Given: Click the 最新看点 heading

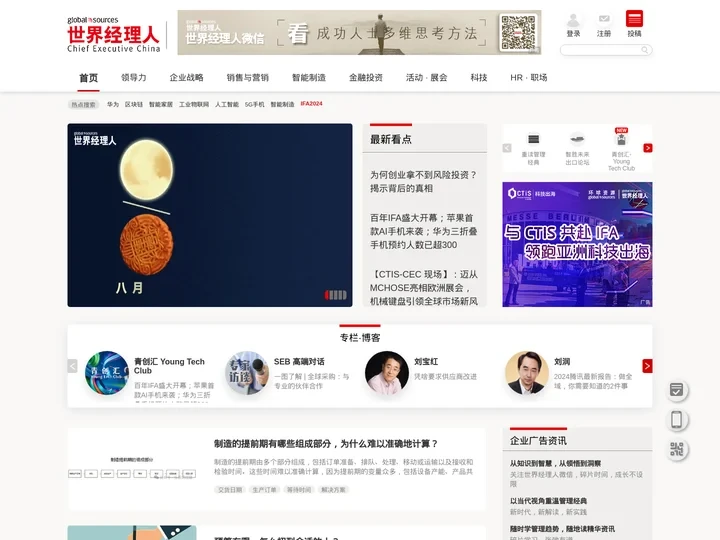Looking at the screenshot, I should tap(391, 139).
